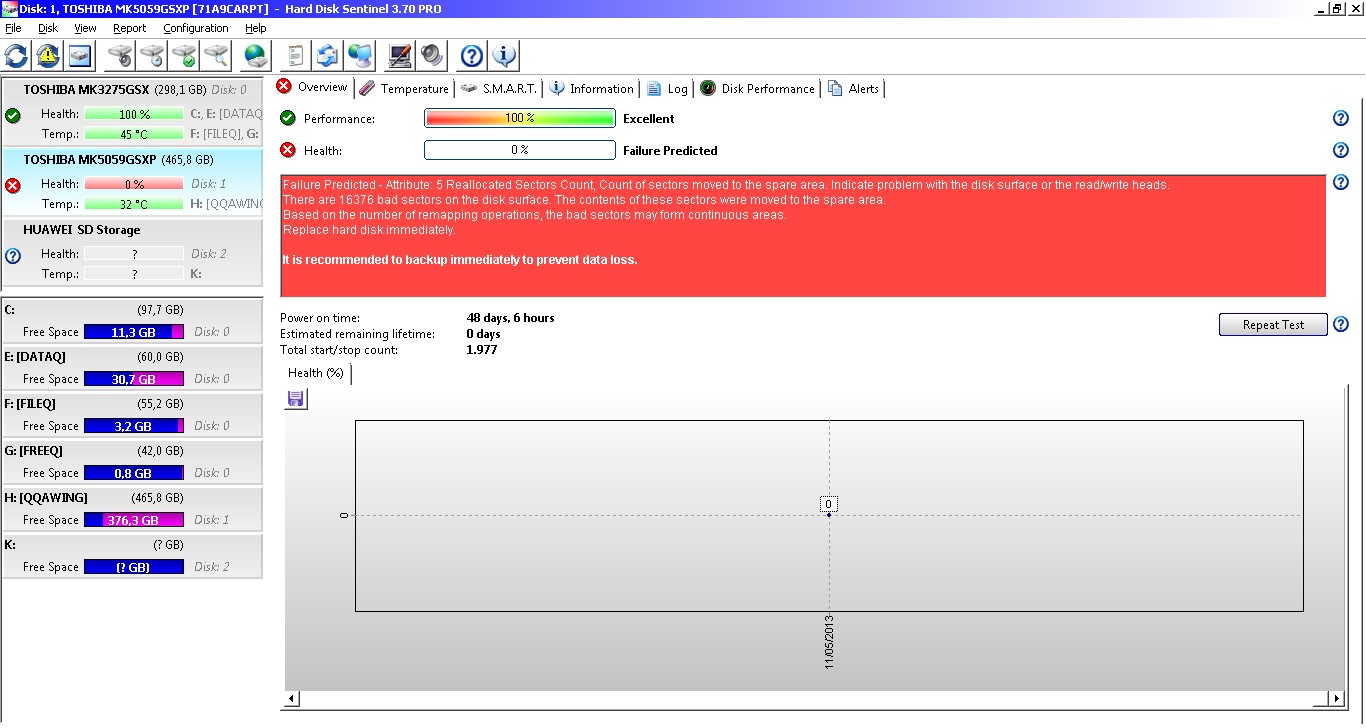
Task: Click the "Excellent" performance status text
Action: pos(649,119)
